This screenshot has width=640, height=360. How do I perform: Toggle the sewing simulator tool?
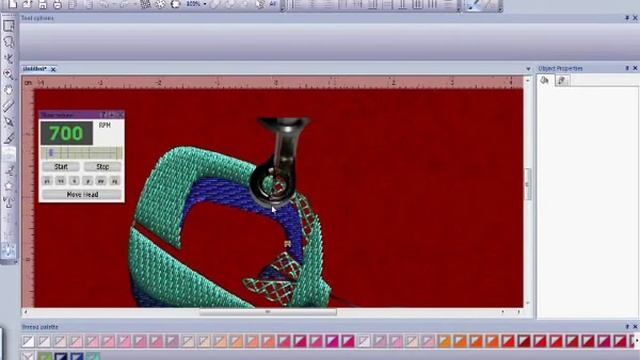9,250
